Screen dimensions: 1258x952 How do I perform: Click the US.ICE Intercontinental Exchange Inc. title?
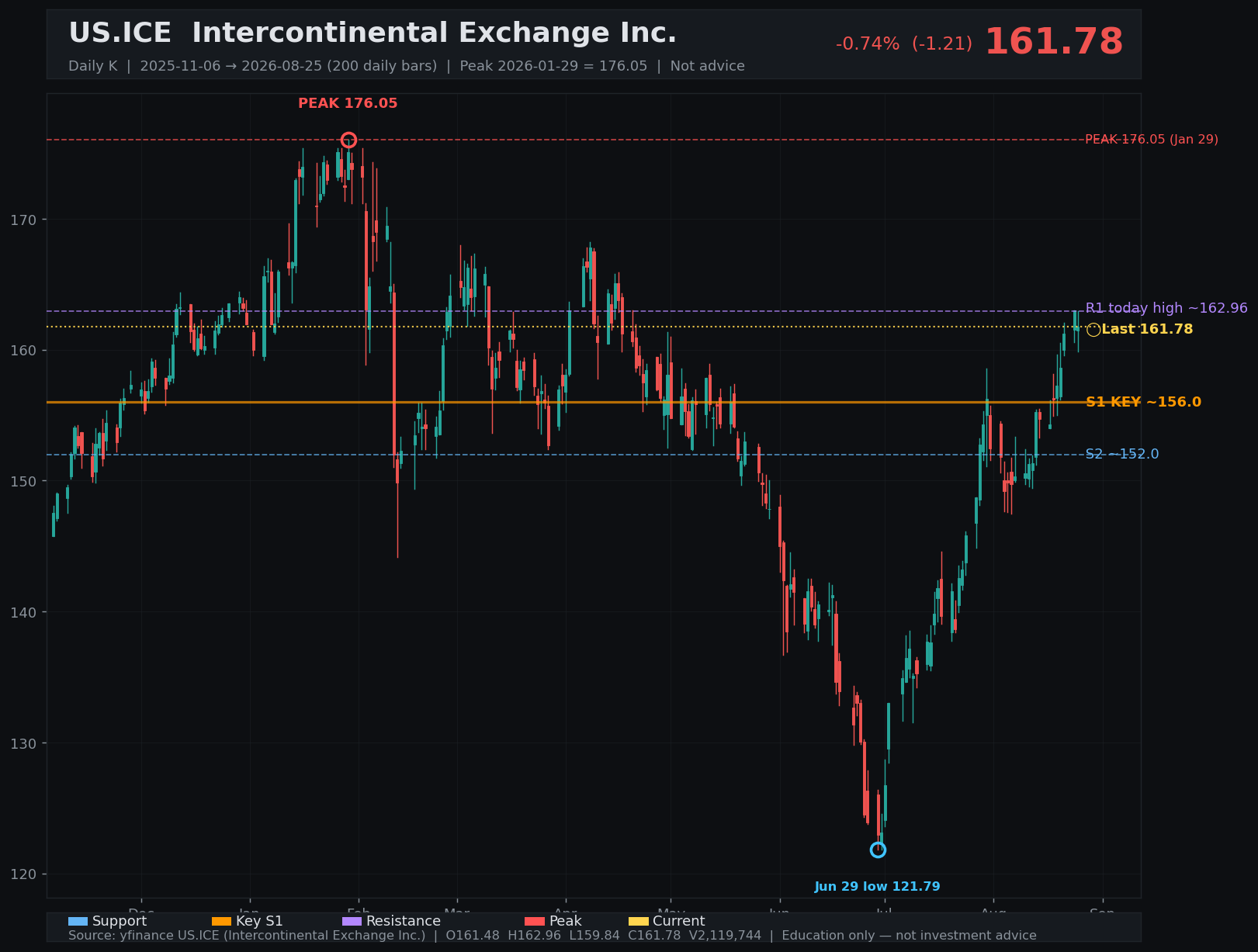point(373,33)
